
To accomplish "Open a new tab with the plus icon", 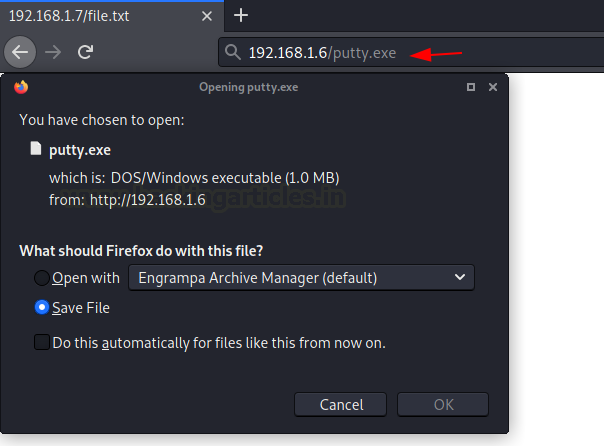I will click(241, 15).
